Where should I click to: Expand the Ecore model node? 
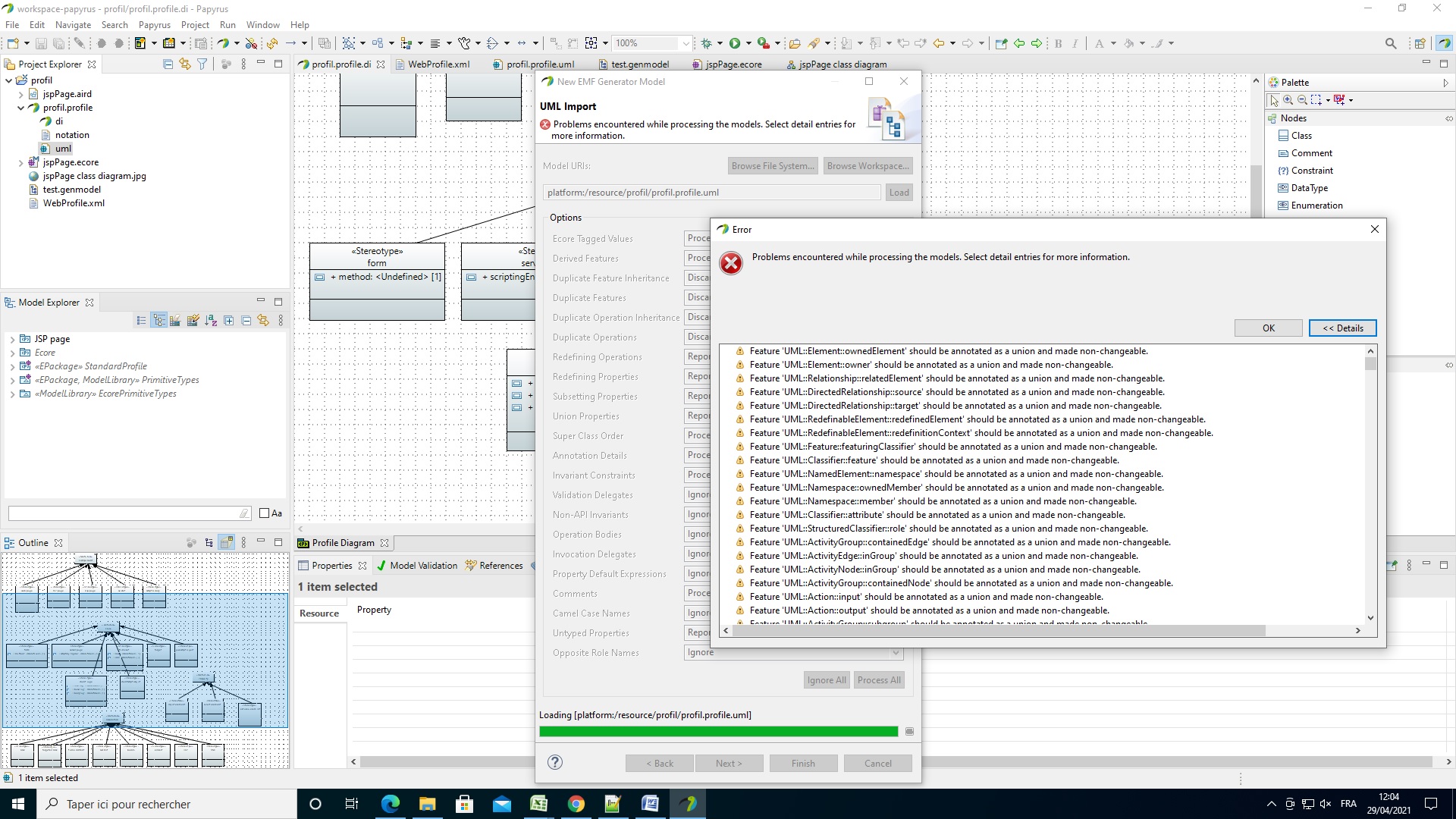click(12, 353)
